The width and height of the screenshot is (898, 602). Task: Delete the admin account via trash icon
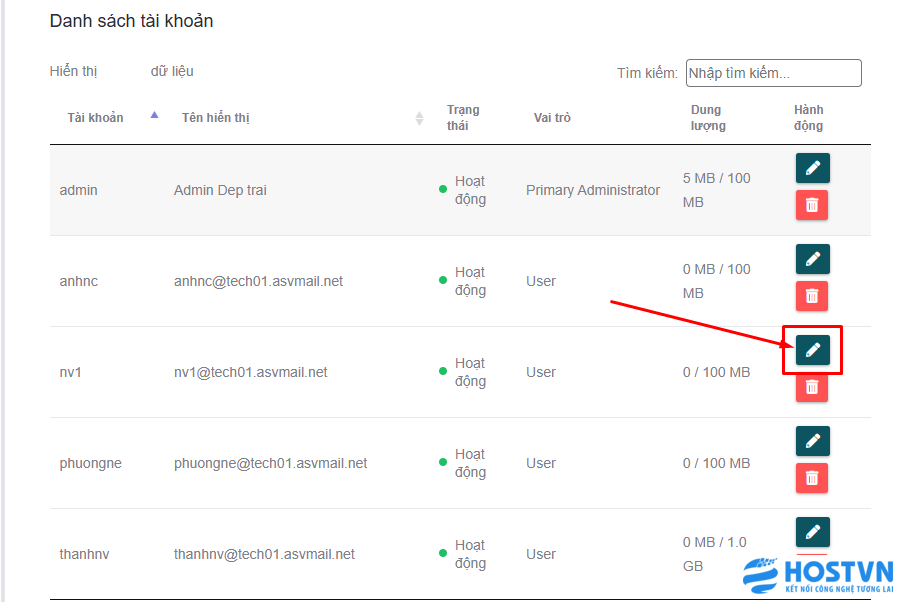tap(812, 205)
